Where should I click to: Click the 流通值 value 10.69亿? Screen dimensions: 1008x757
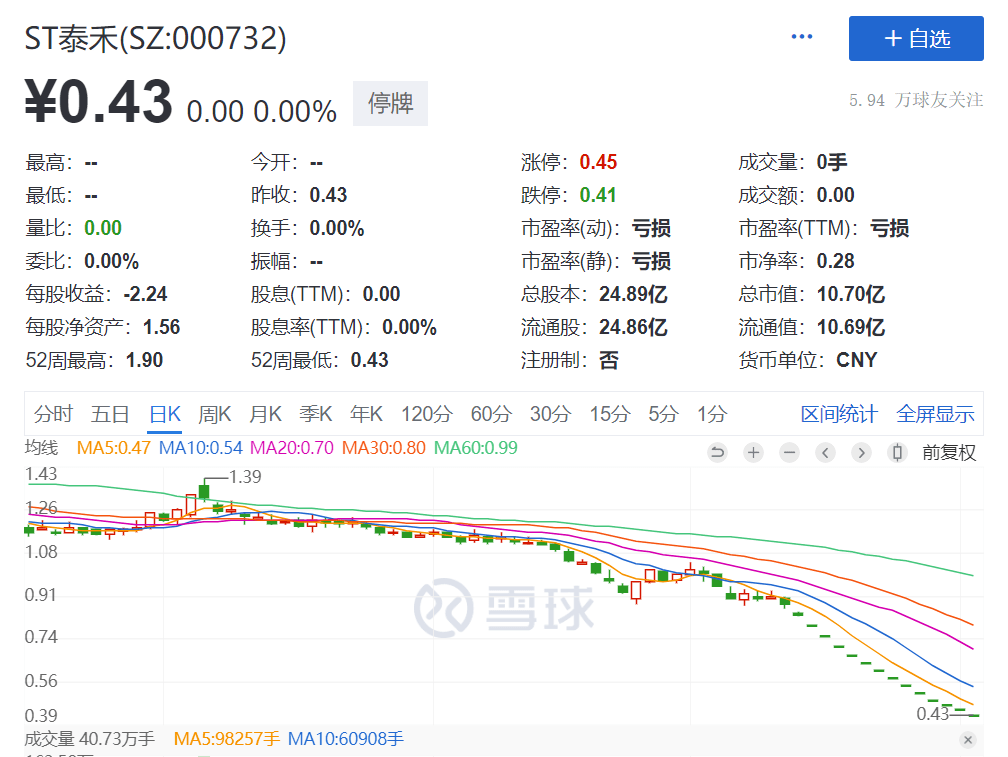click(851, 327)
